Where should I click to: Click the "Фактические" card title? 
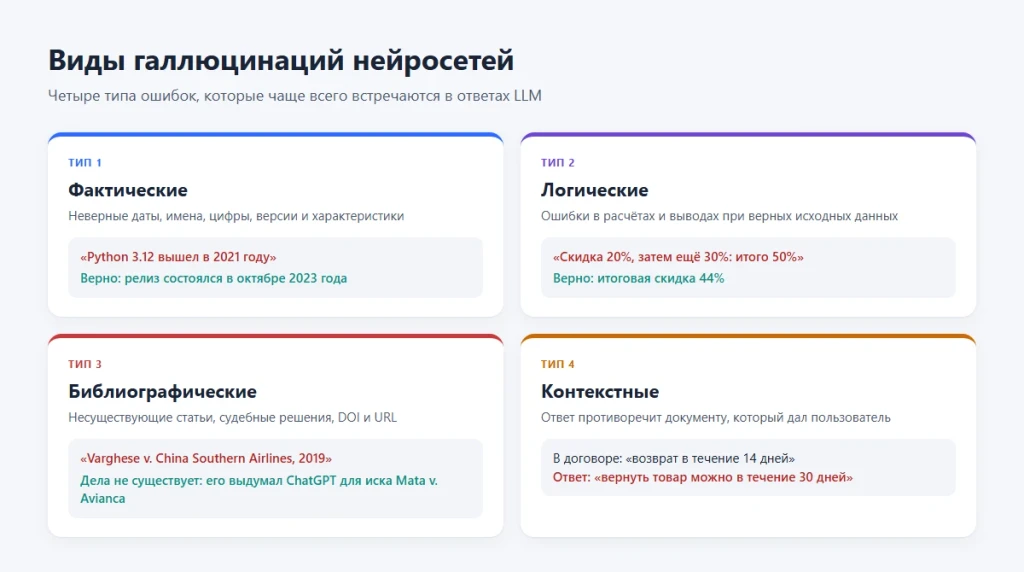click(128, 190)
